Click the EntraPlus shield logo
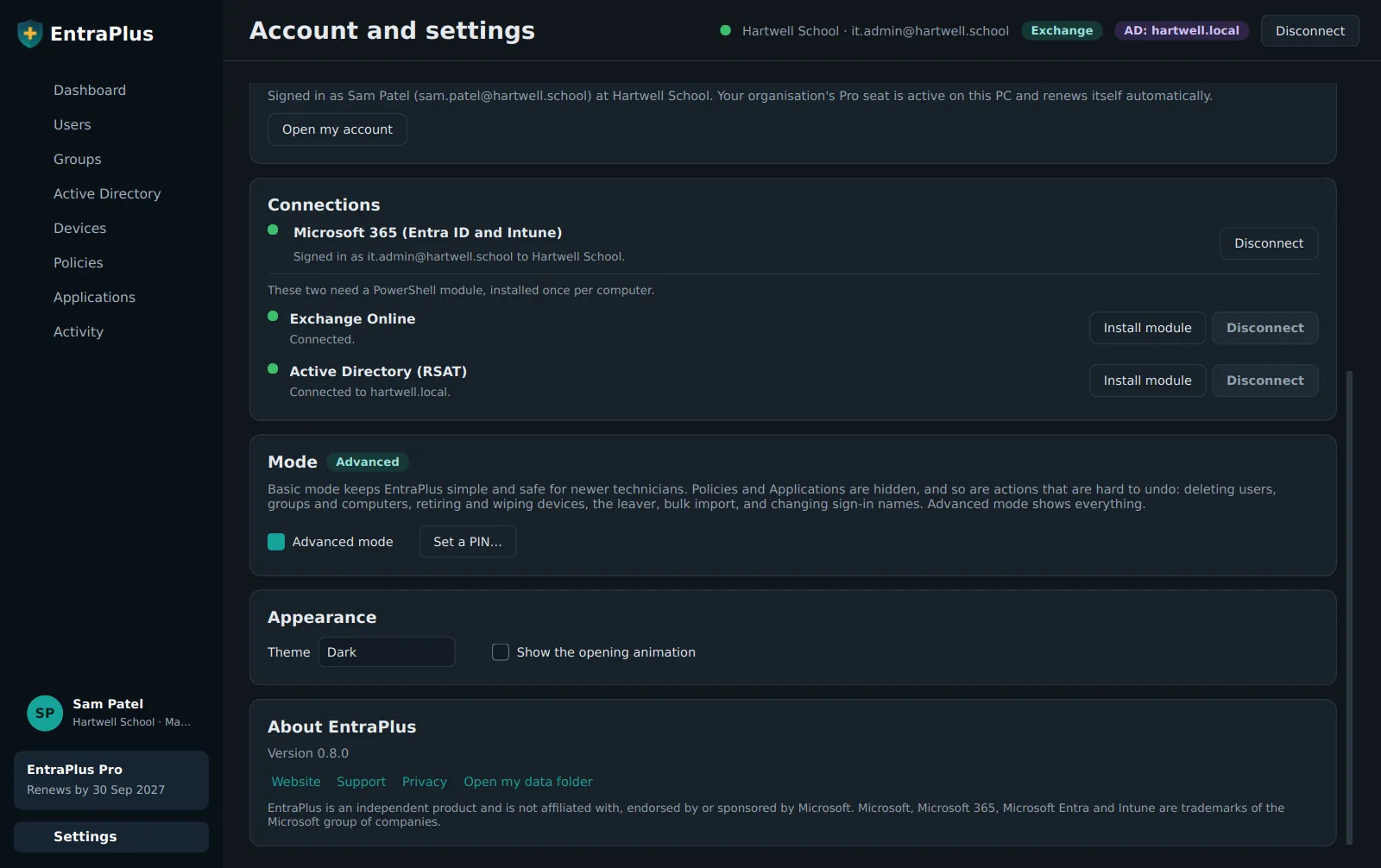Screen dimensions: 1381x868 pos(30,34)
